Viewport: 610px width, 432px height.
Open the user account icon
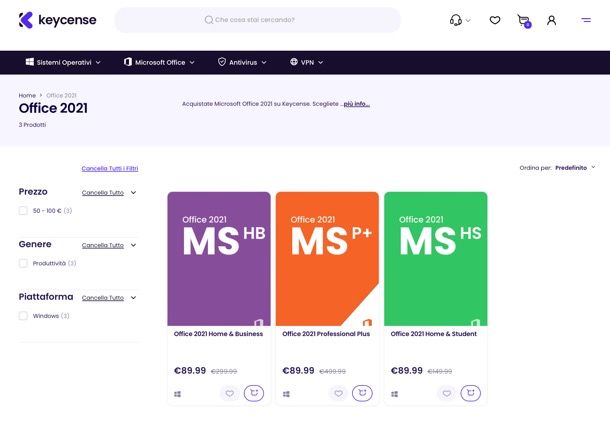pyautogui.click(x=551, y=20)
